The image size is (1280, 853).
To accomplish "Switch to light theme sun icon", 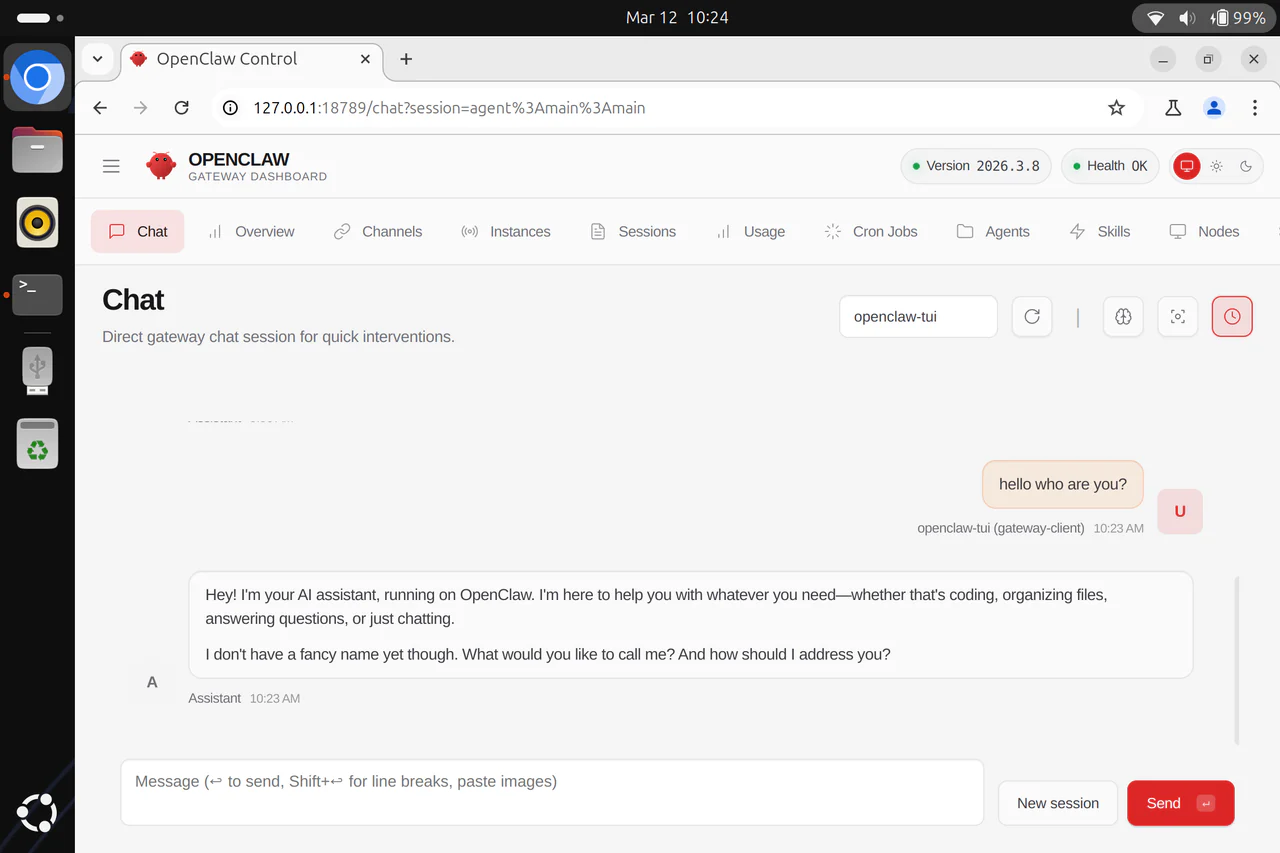I will coord(1216,166).
